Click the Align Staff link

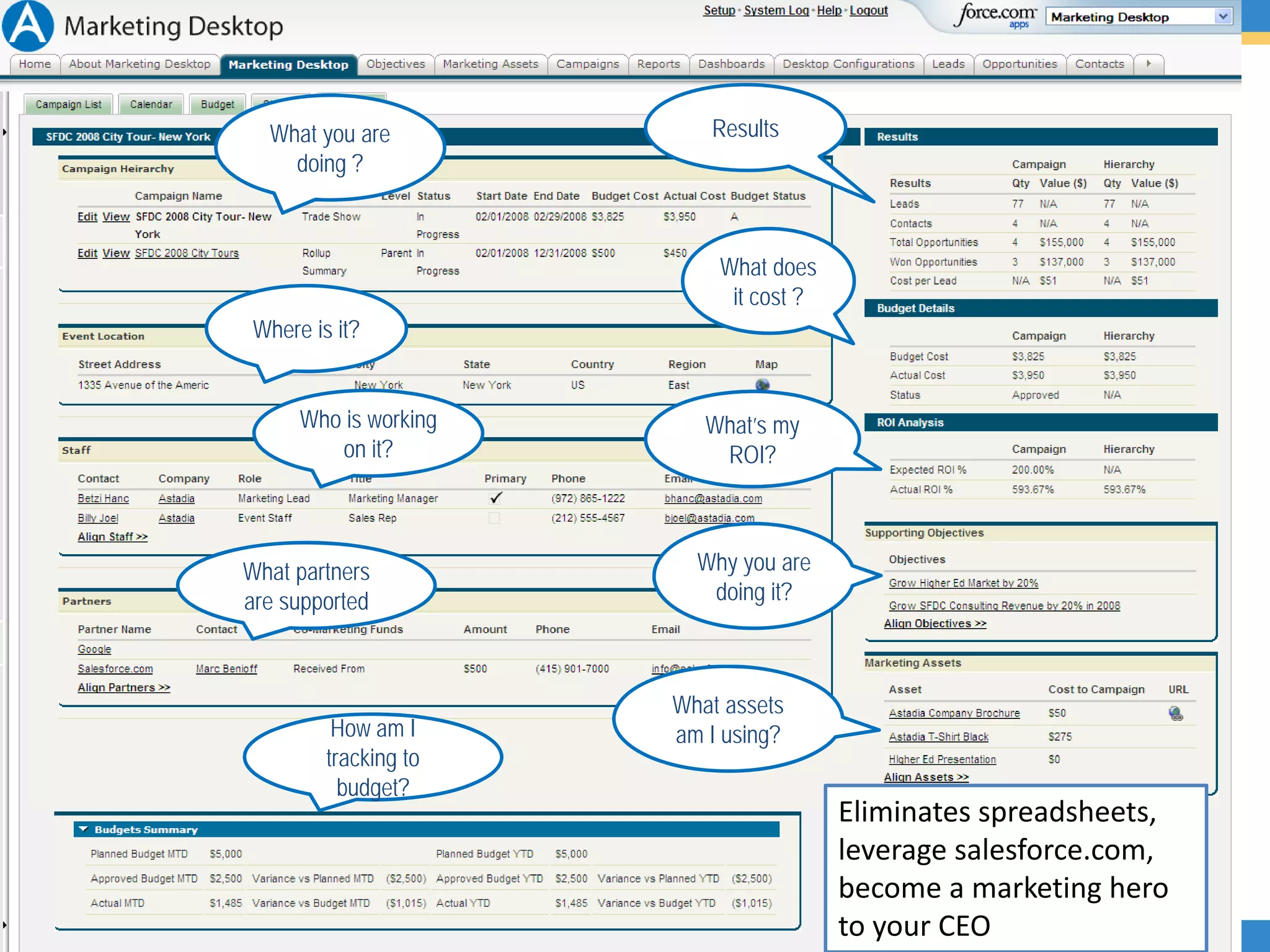[112, 537]
